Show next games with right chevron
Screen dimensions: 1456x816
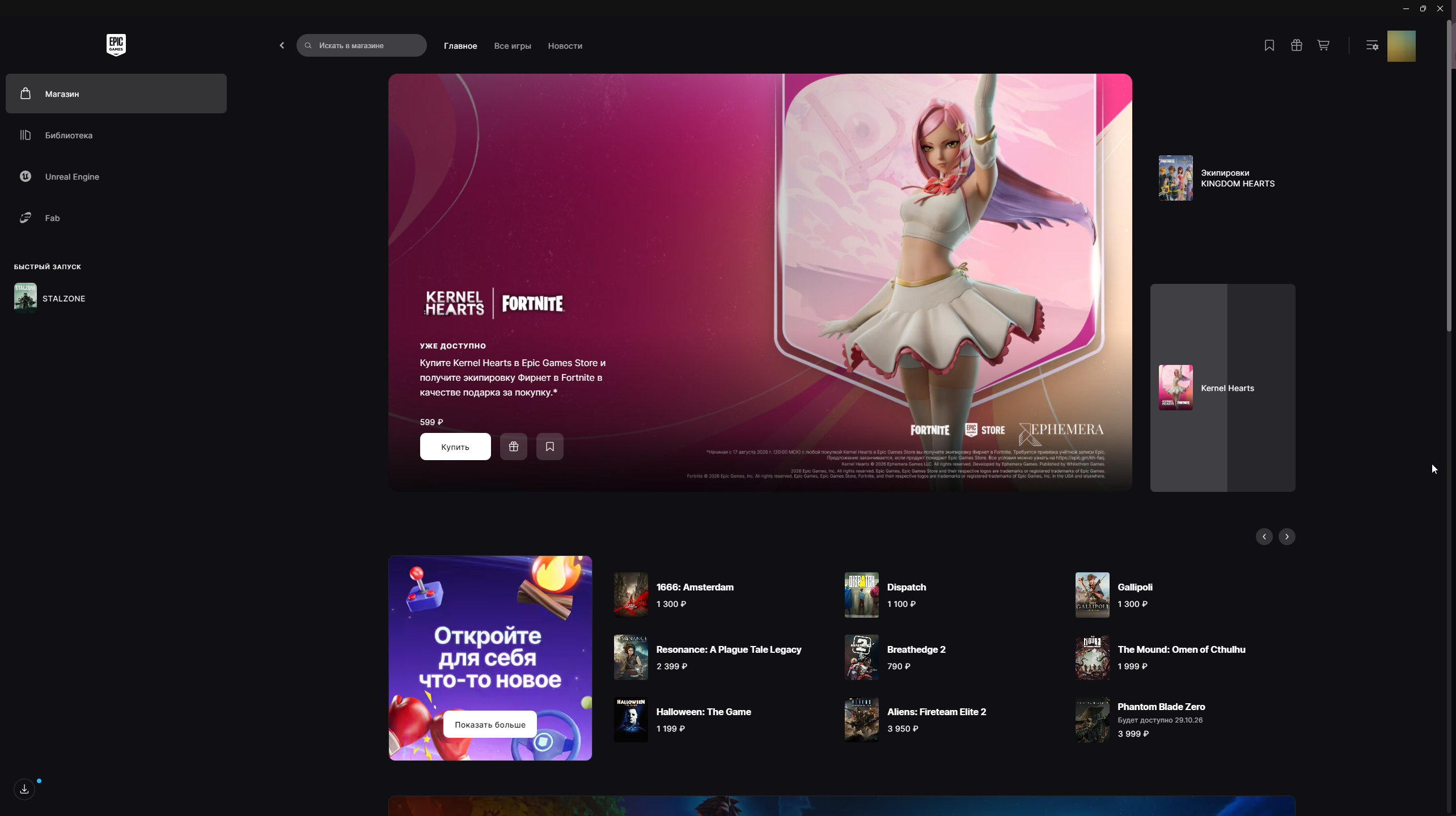coord(1287,537)
